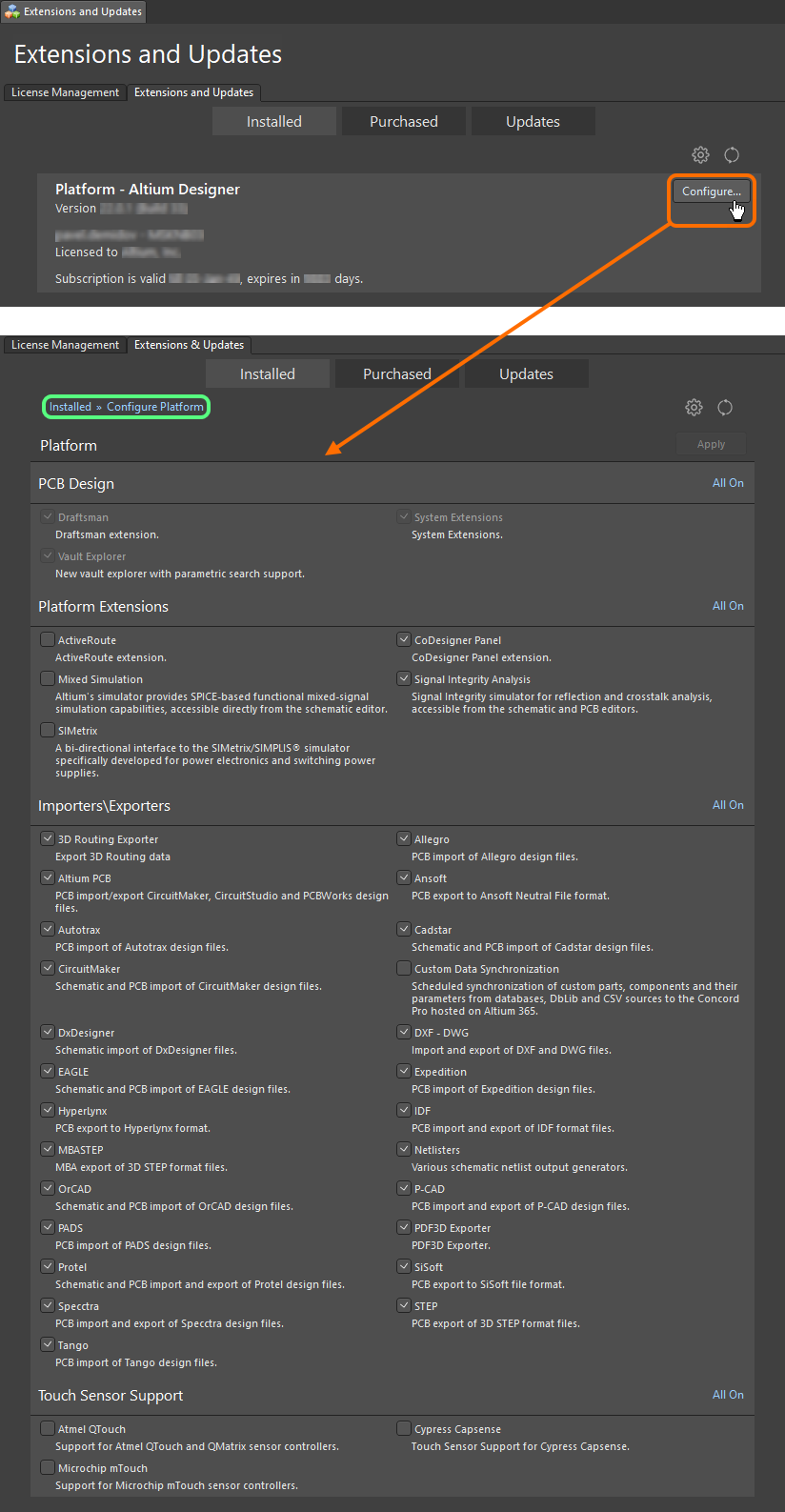Open settings gear in the Configure Platform view

(x=694, y=407)
